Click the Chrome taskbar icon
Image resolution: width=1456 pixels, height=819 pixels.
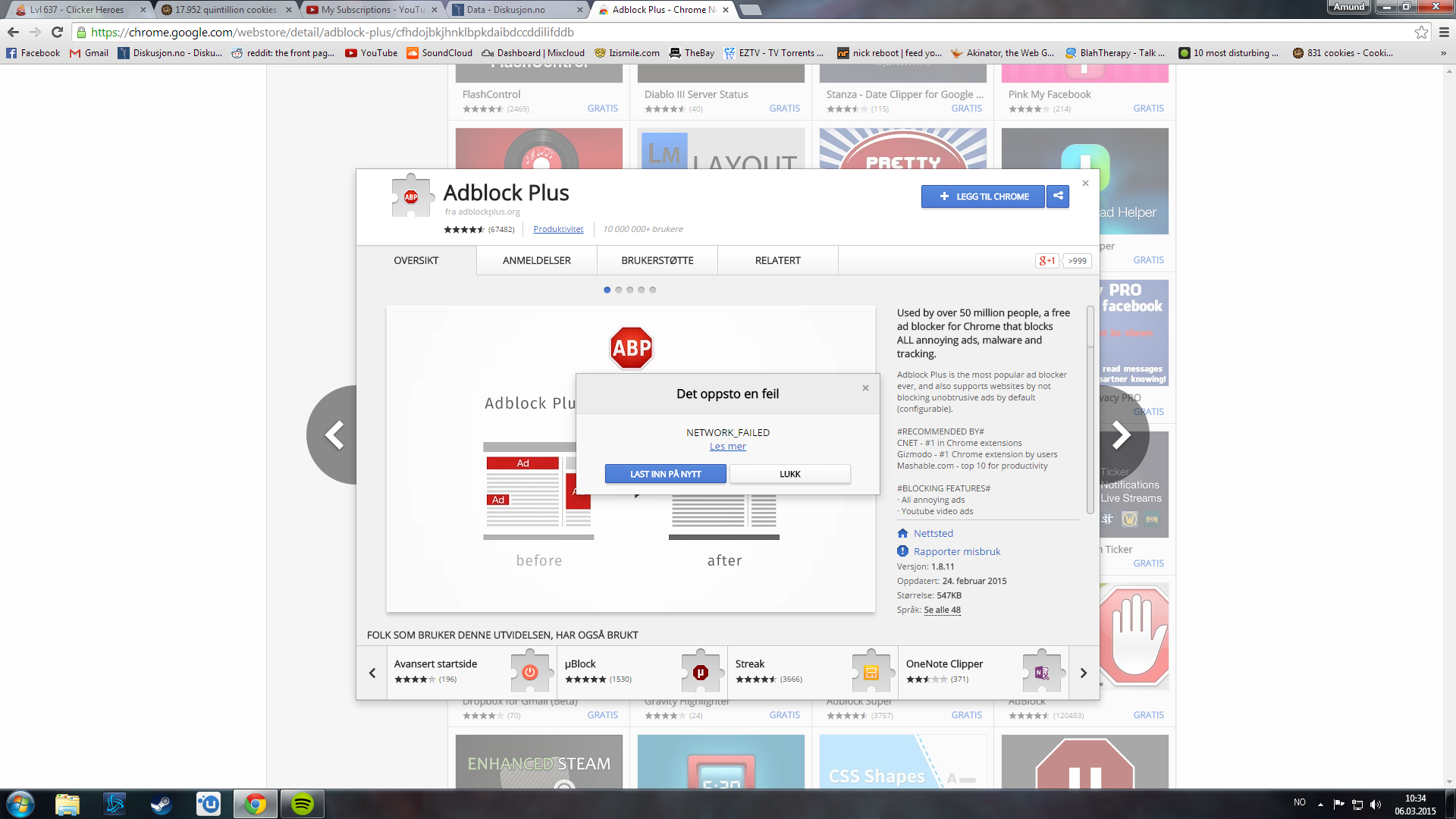coord(256,804)
